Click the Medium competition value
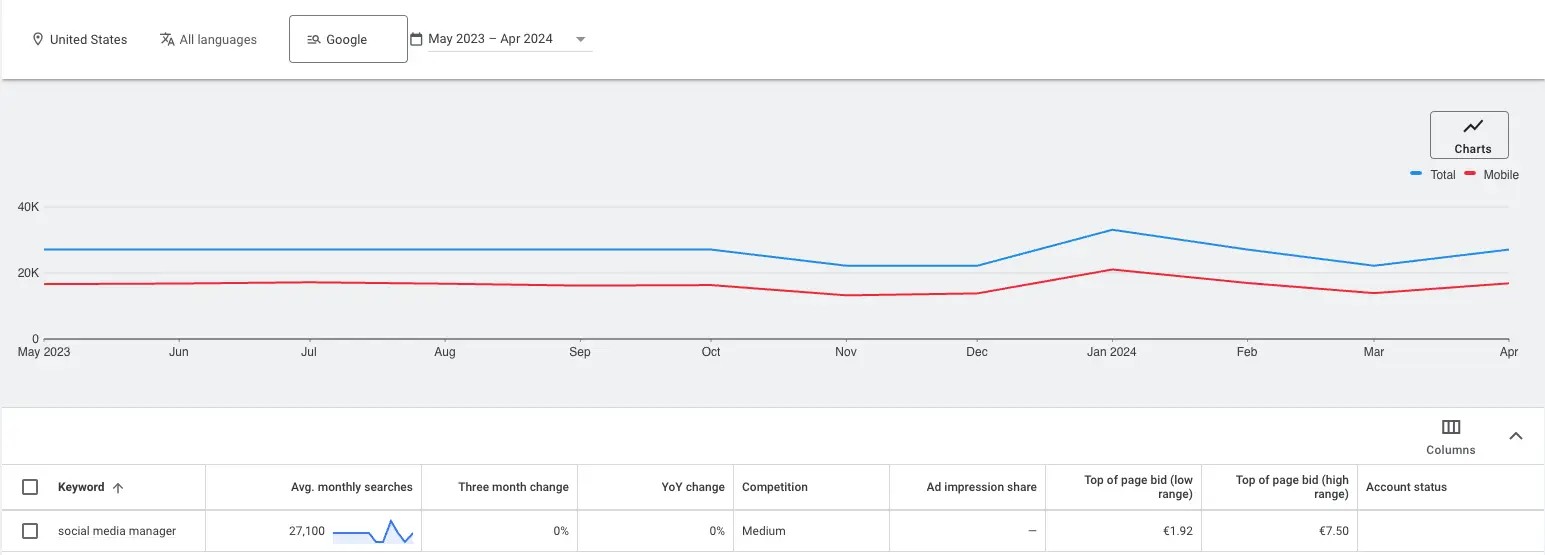The width and height of the screenshot is (1545, 555). pos(764,531)
